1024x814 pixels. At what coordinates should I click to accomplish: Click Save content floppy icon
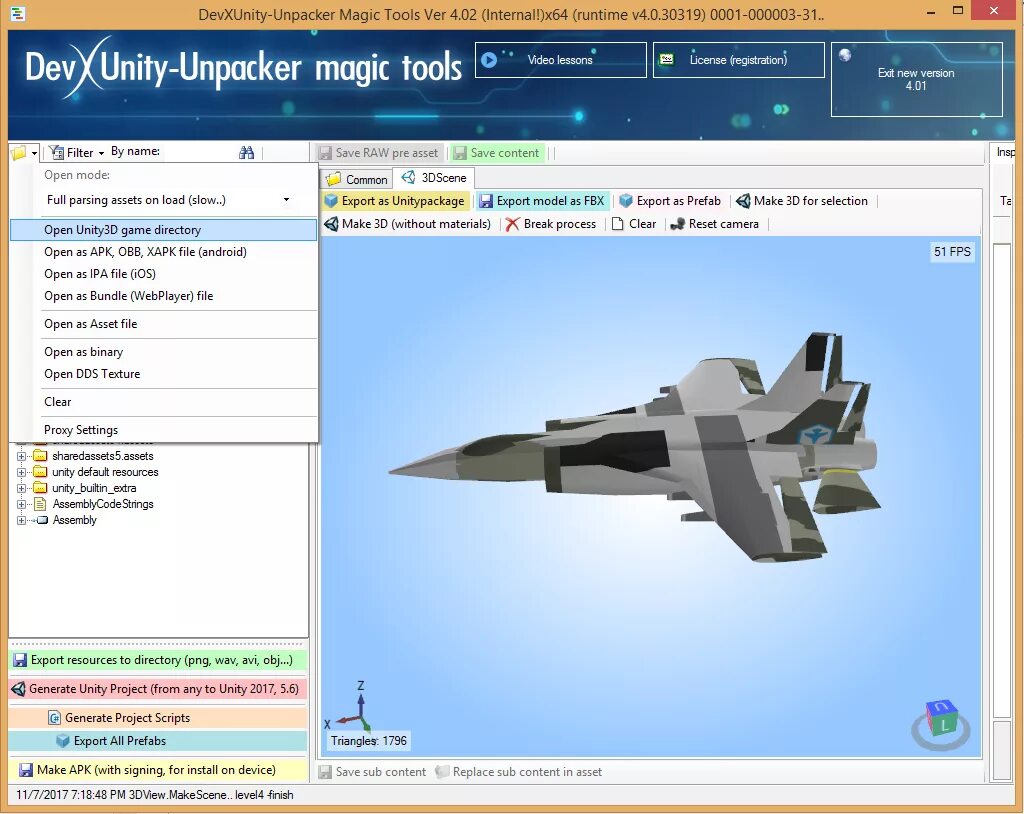[x=460, y=153]
